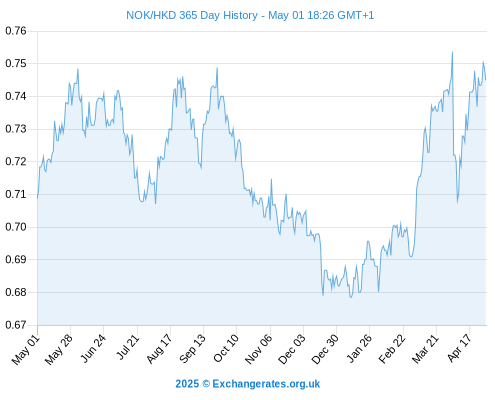
Task: Select the Dec 03 x-axis date label
Action: click(x=292, y=350)
